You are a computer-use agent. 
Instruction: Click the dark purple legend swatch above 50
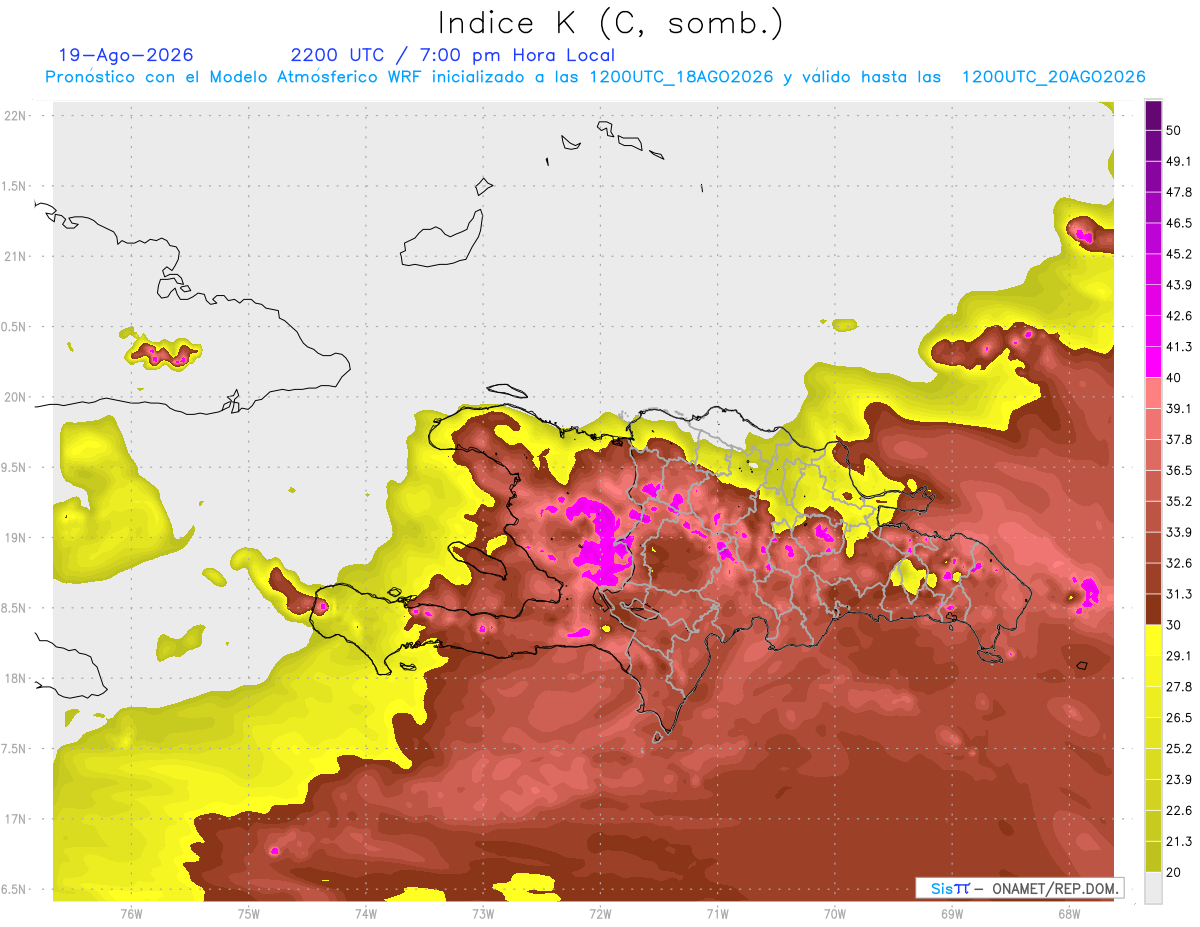pyautogui.click(x=1153, y=115)
